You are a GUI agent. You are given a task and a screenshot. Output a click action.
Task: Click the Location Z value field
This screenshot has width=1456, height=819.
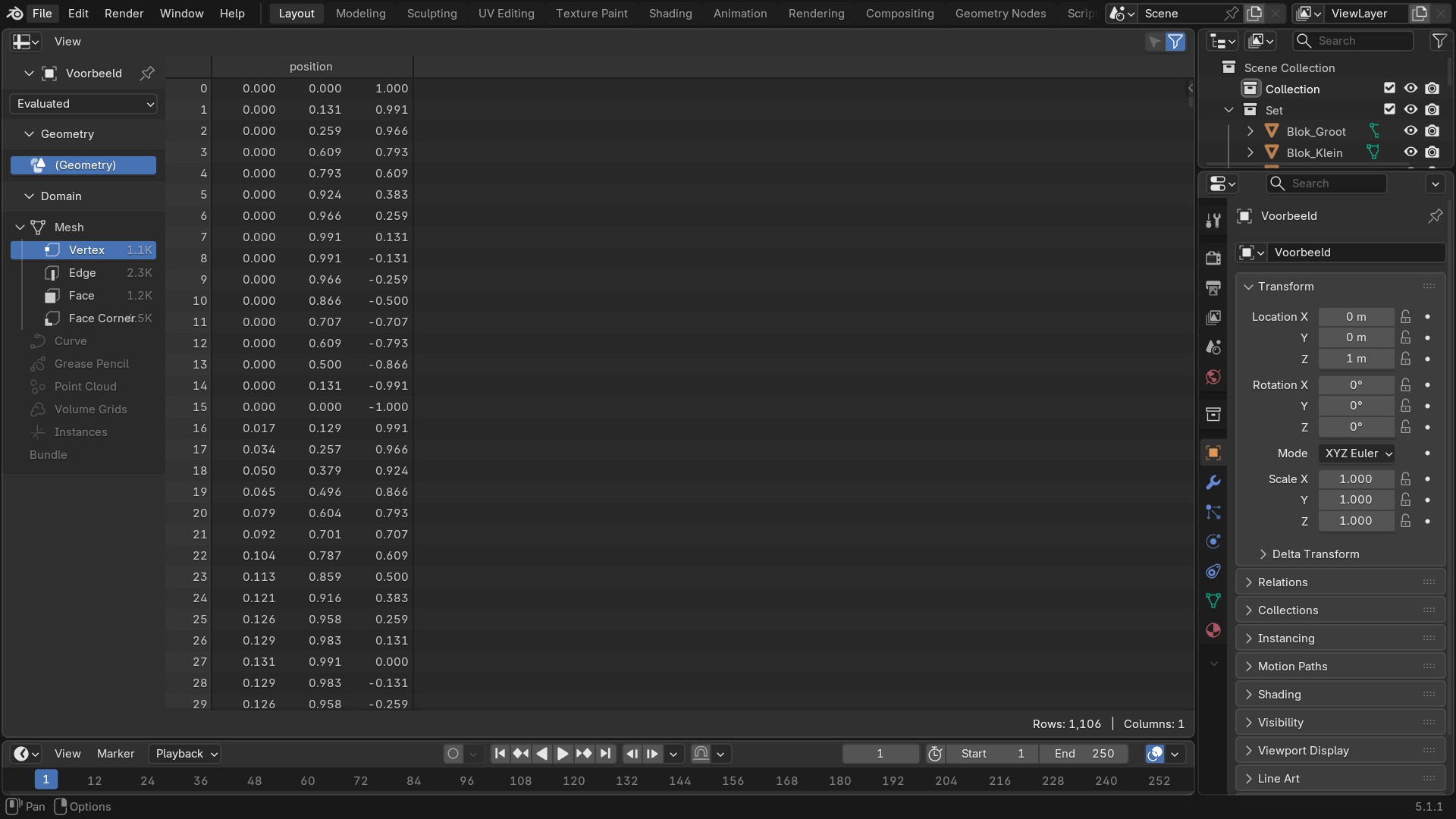tap(1356, 359)
